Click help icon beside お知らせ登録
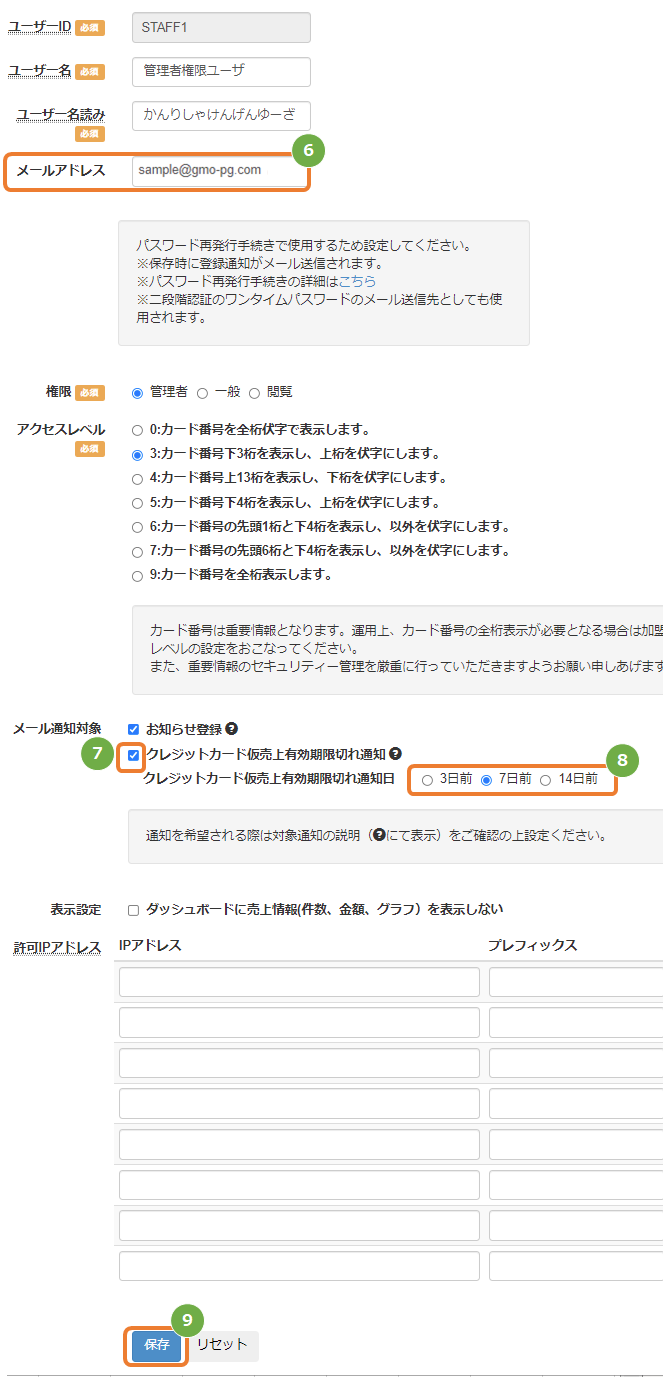 [x=231, y=729]
